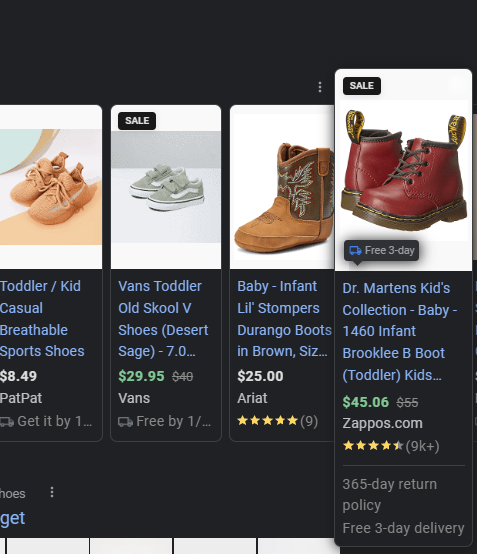Click delivery truck icon under Vans listing
This screenshot has width=477, height=554.
pyautogui.click(x=125, y=422)
